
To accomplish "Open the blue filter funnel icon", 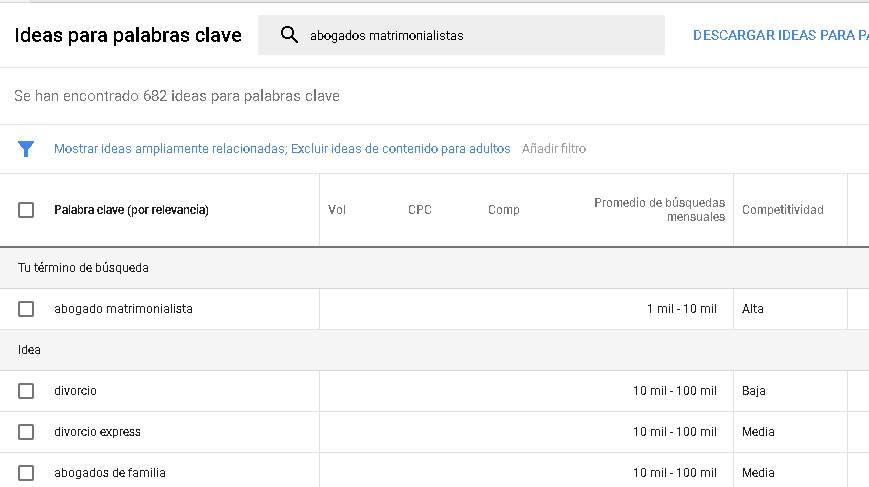I will pos(25,148).
